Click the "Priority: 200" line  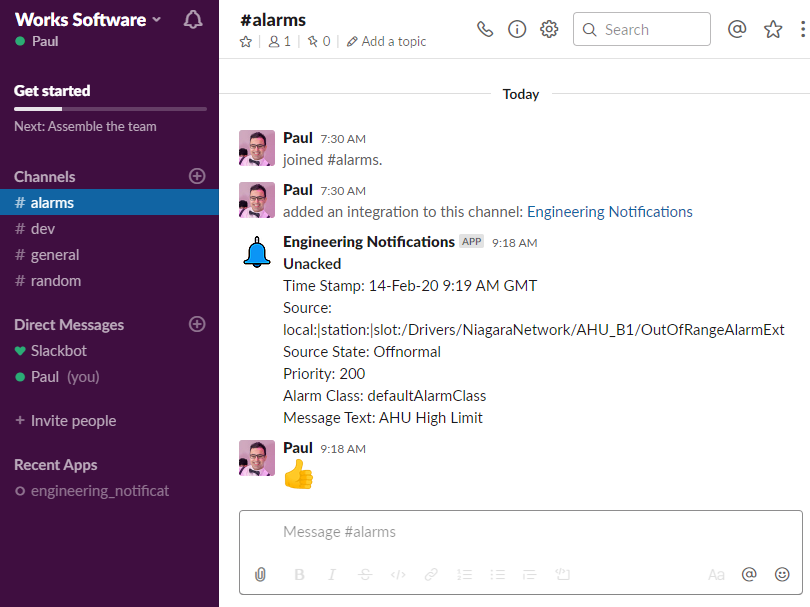324,374
